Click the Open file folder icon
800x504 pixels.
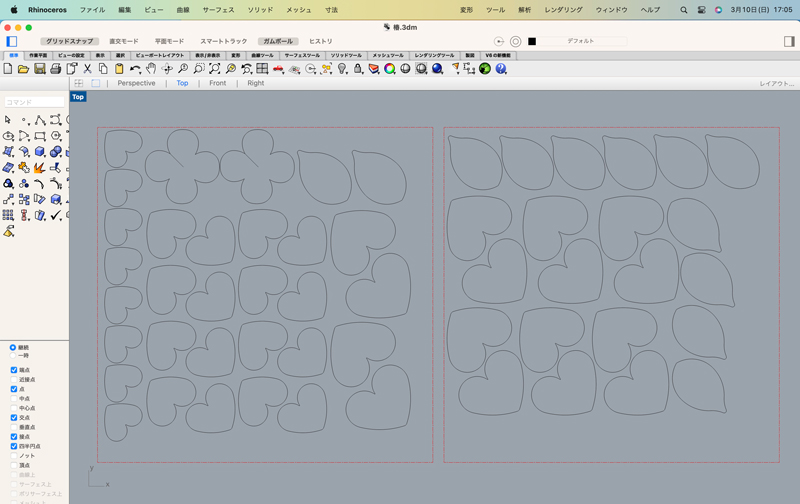click(23, 69)
